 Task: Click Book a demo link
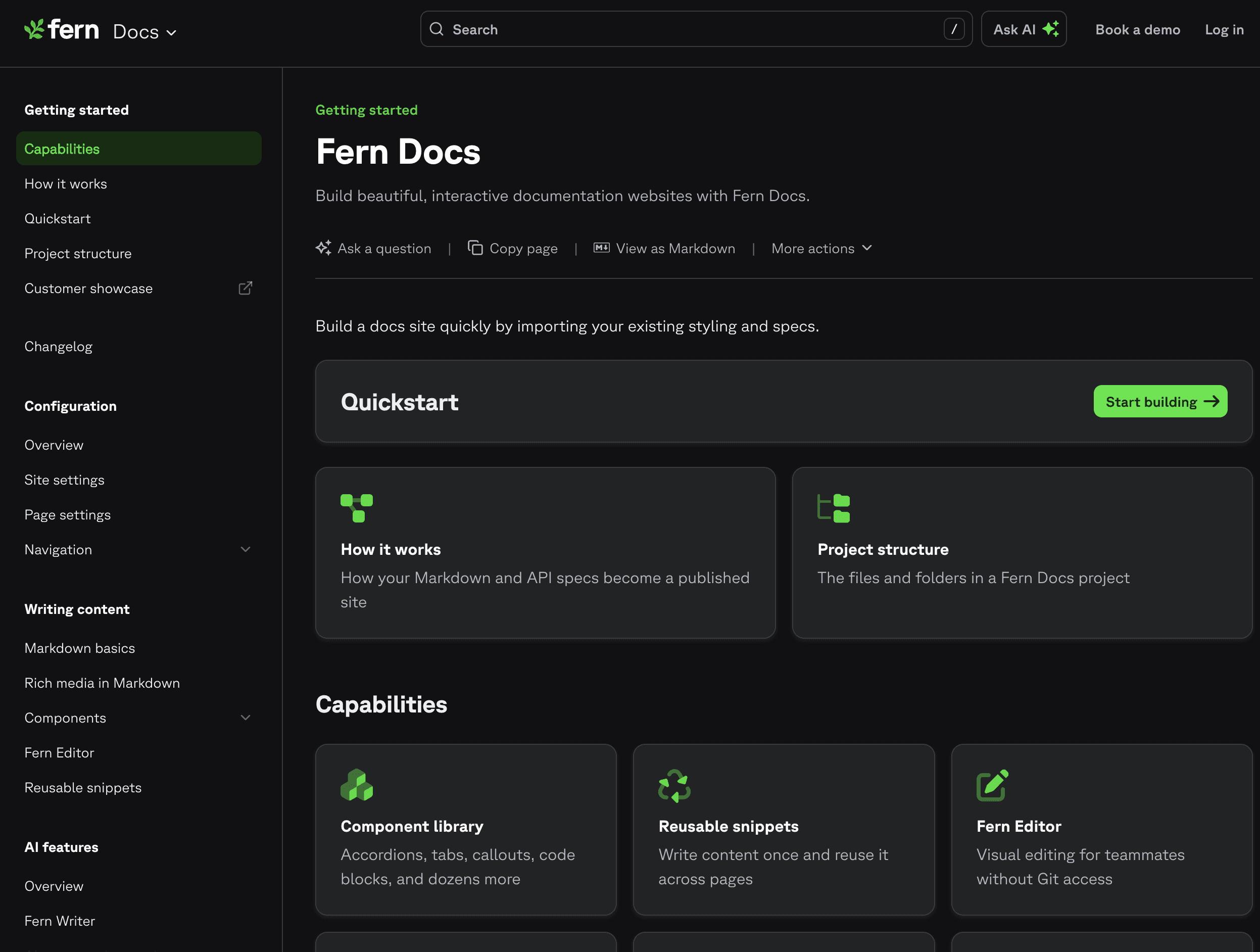pos(1138,30)
